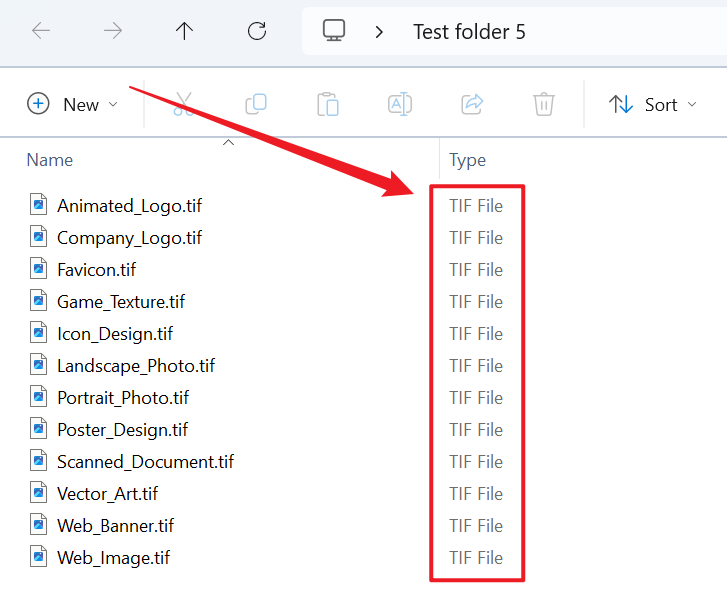Viewport: 727px width, 602px height.
Task: Click the Paste clipboard icon
Action: pyautogui.click(x=328, y=104)
